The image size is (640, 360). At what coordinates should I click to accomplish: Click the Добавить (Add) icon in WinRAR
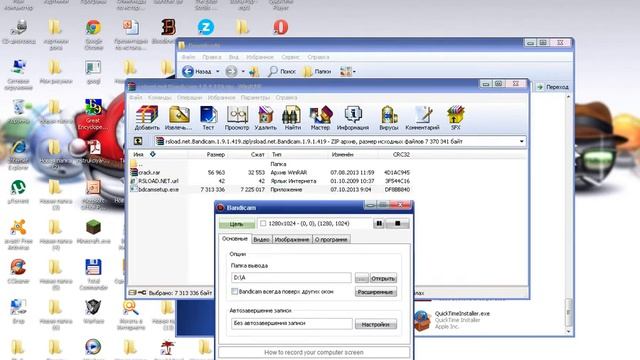(x=147, y=118)
